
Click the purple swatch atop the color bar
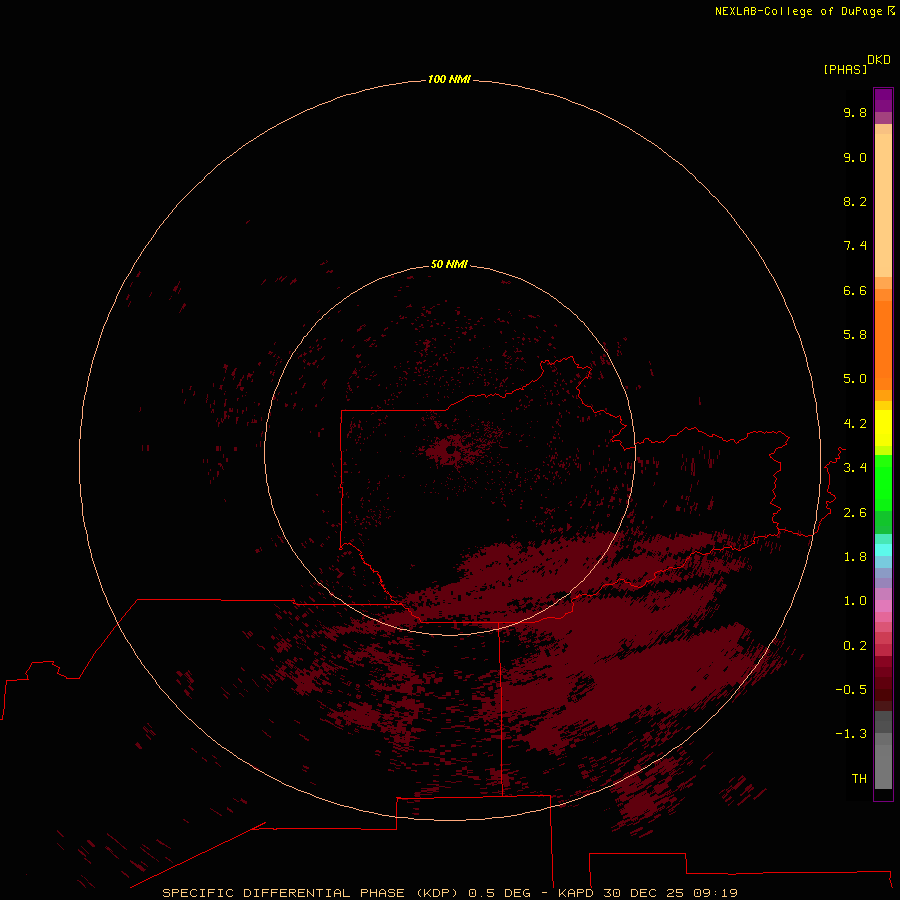883,100
